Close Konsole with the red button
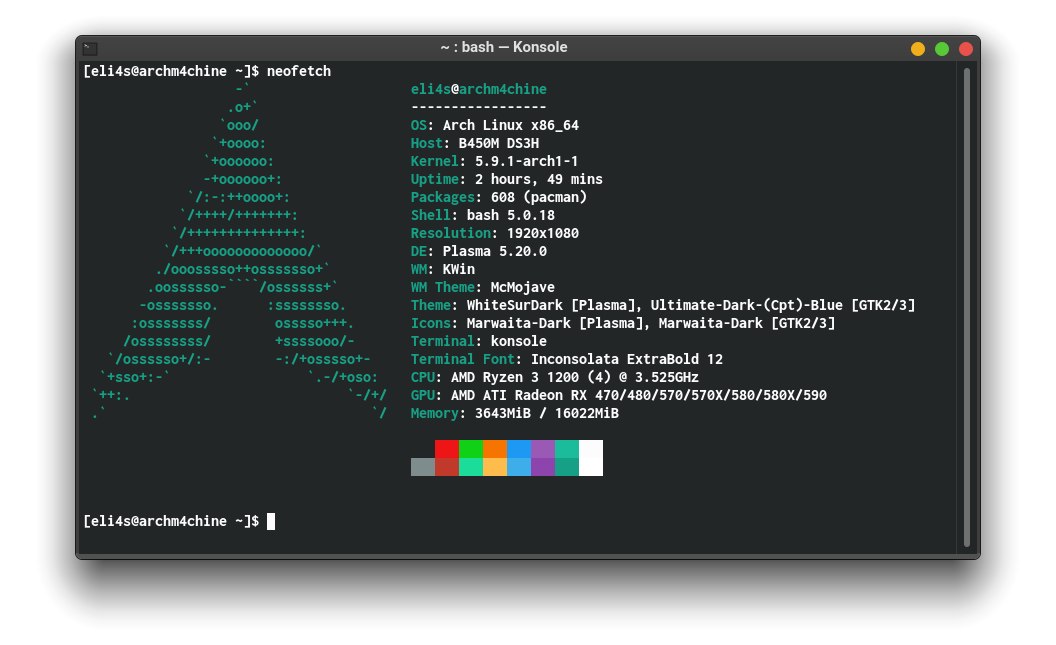 pyautogui.click(x=966, y=48)
